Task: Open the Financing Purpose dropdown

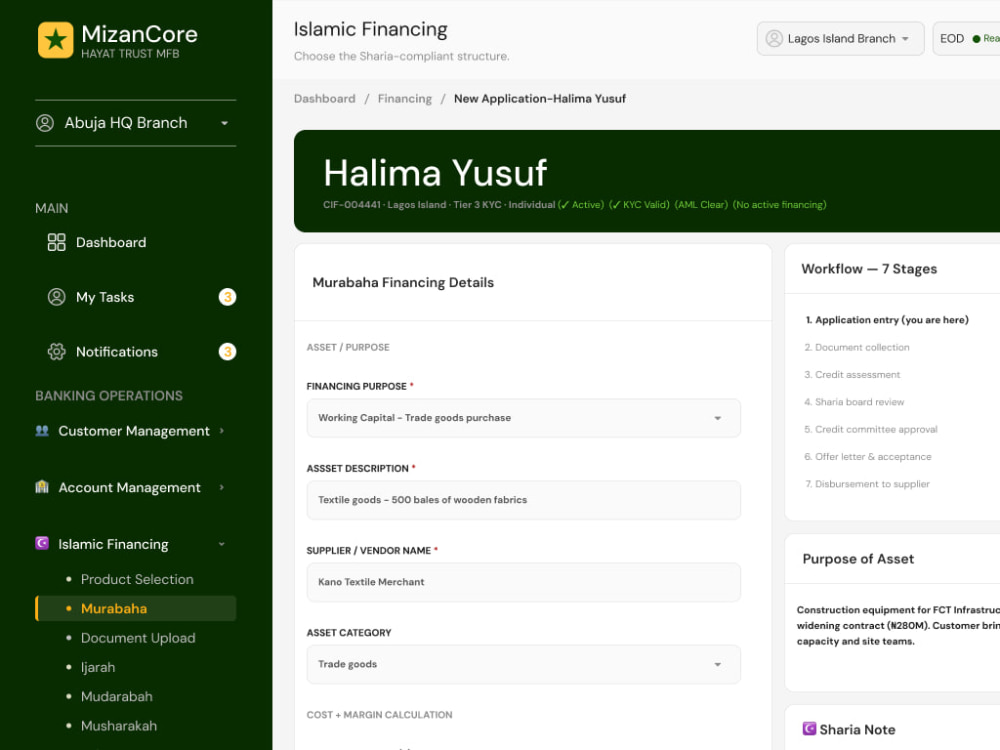Action: click(524, 418)
